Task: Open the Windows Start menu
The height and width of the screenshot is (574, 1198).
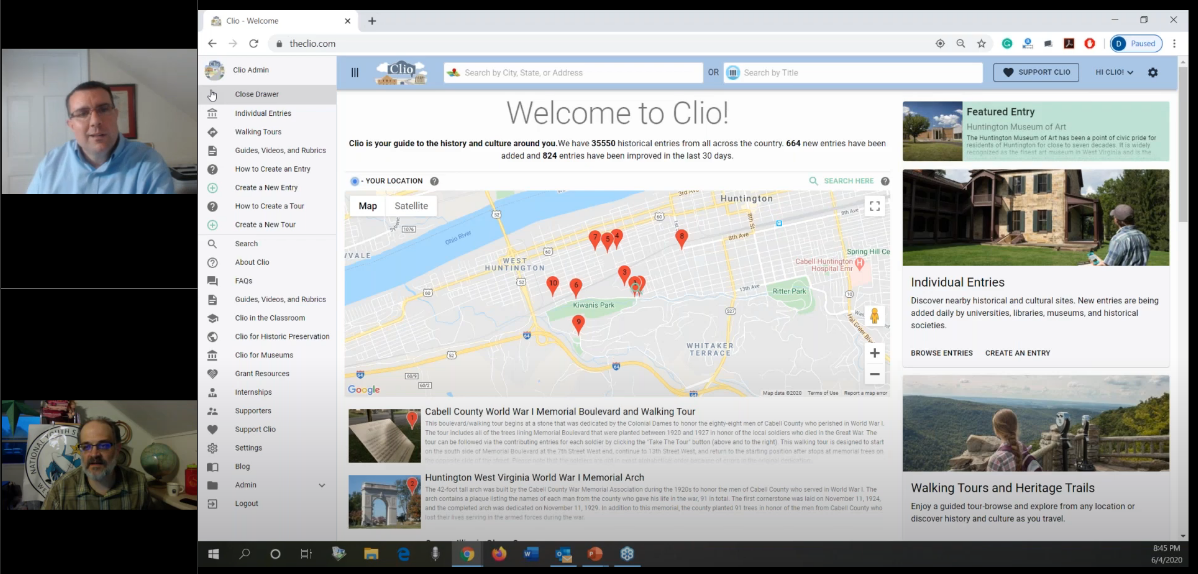Action: 213,555
